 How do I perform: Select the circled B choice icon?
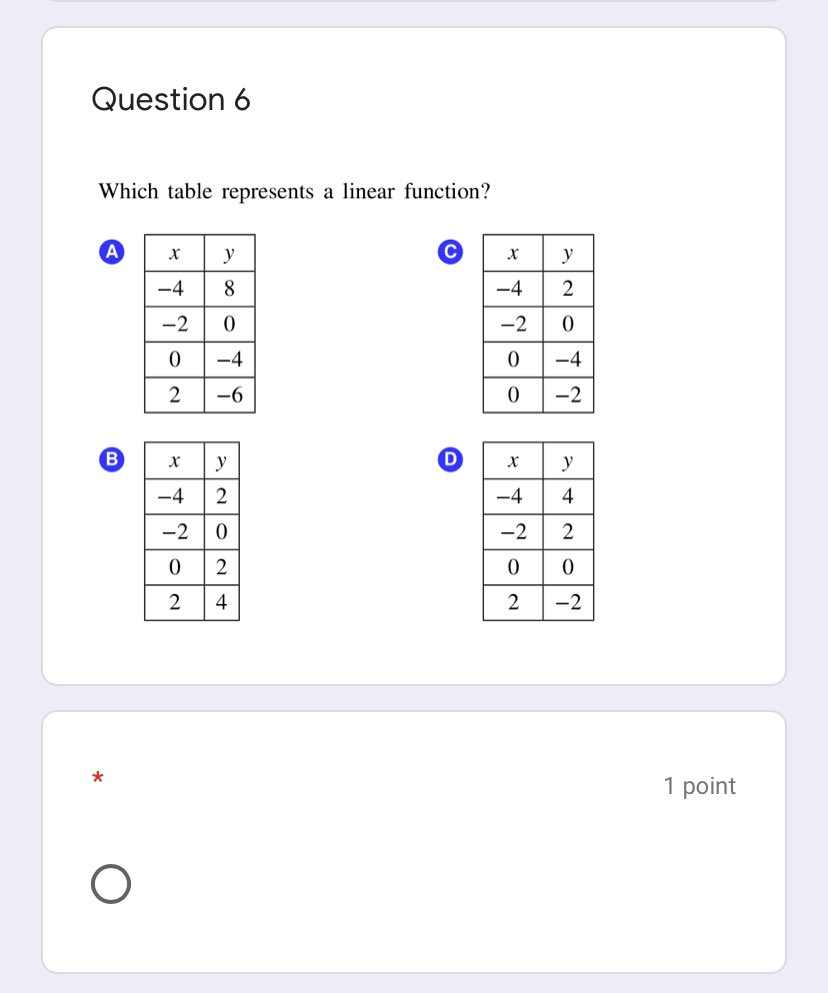(x=111, y=459)
